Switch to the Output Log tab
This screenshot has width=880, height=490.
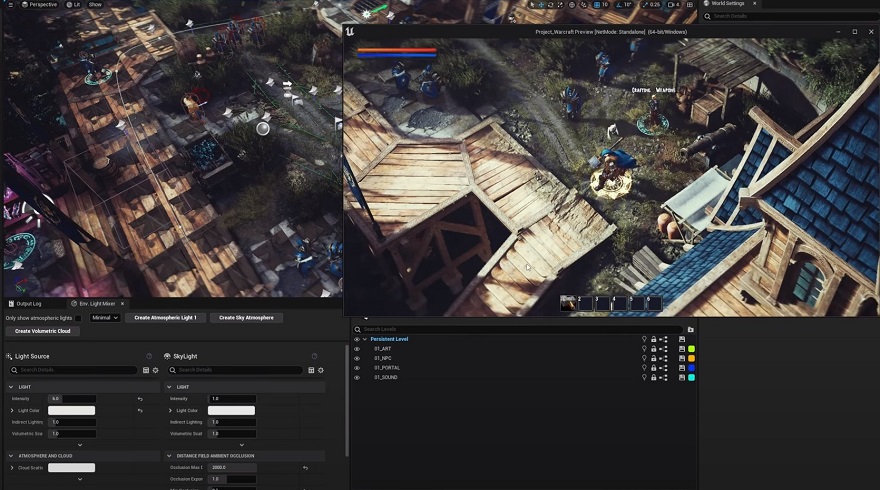tap(25, 304)
